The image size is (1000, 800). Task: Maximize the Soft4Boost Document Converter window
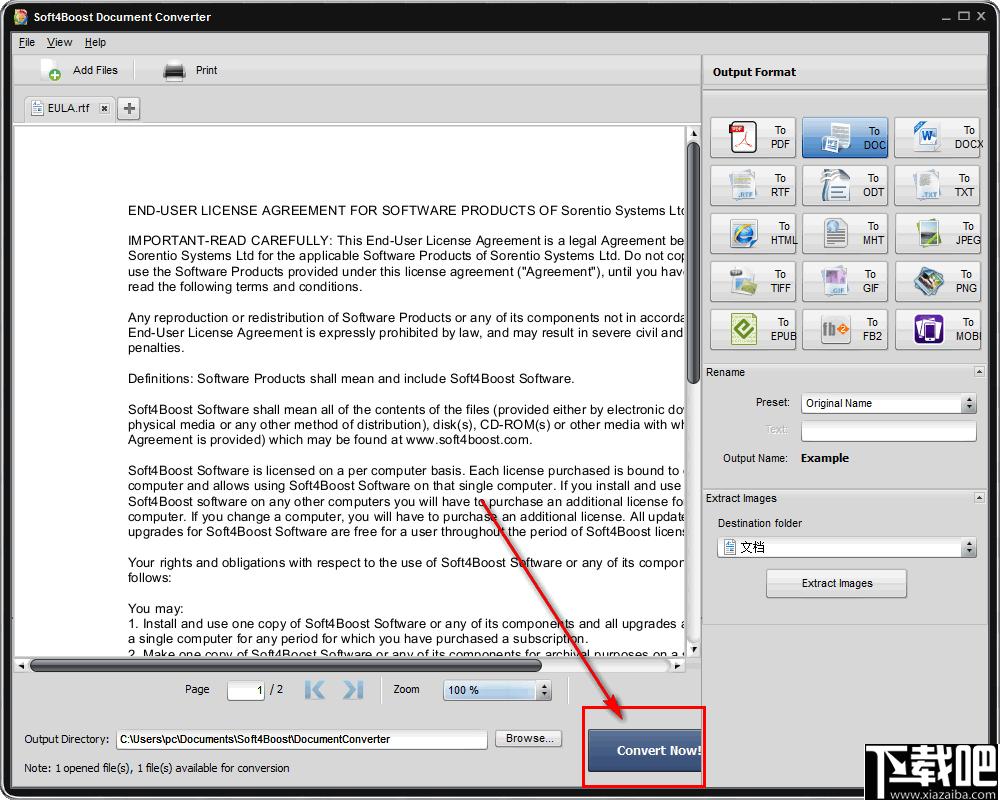click(964, 16)
